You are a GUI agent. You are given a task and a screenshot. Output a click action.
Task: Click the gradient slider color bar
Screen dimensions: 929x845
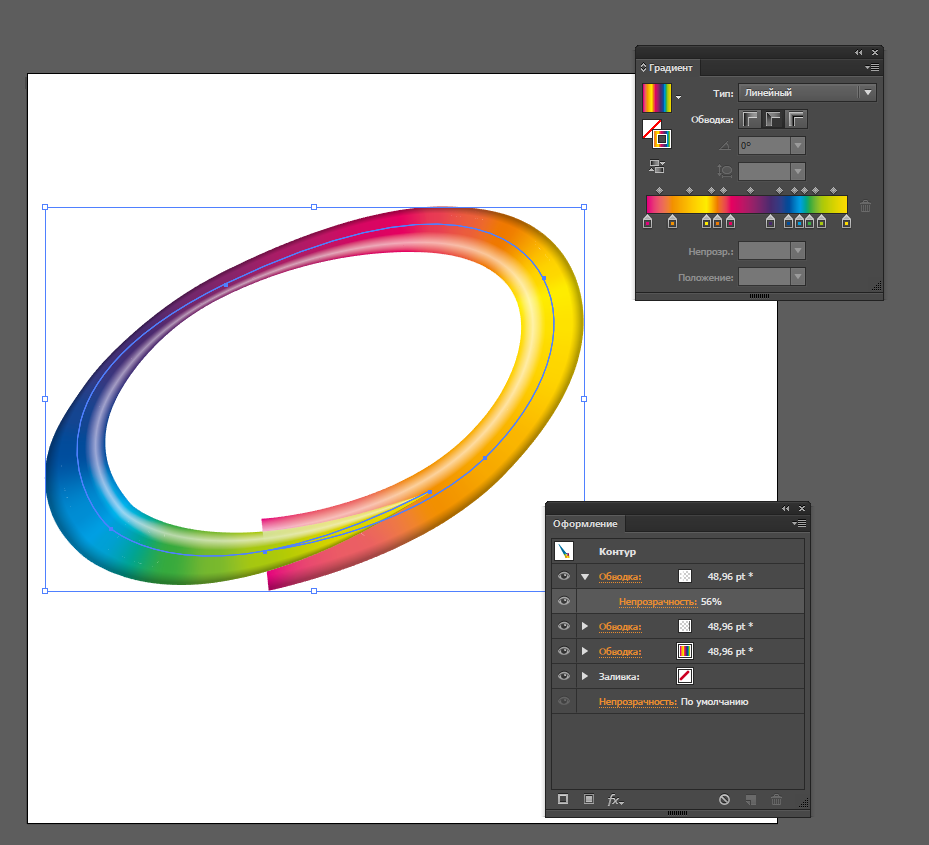pos(747,204)
